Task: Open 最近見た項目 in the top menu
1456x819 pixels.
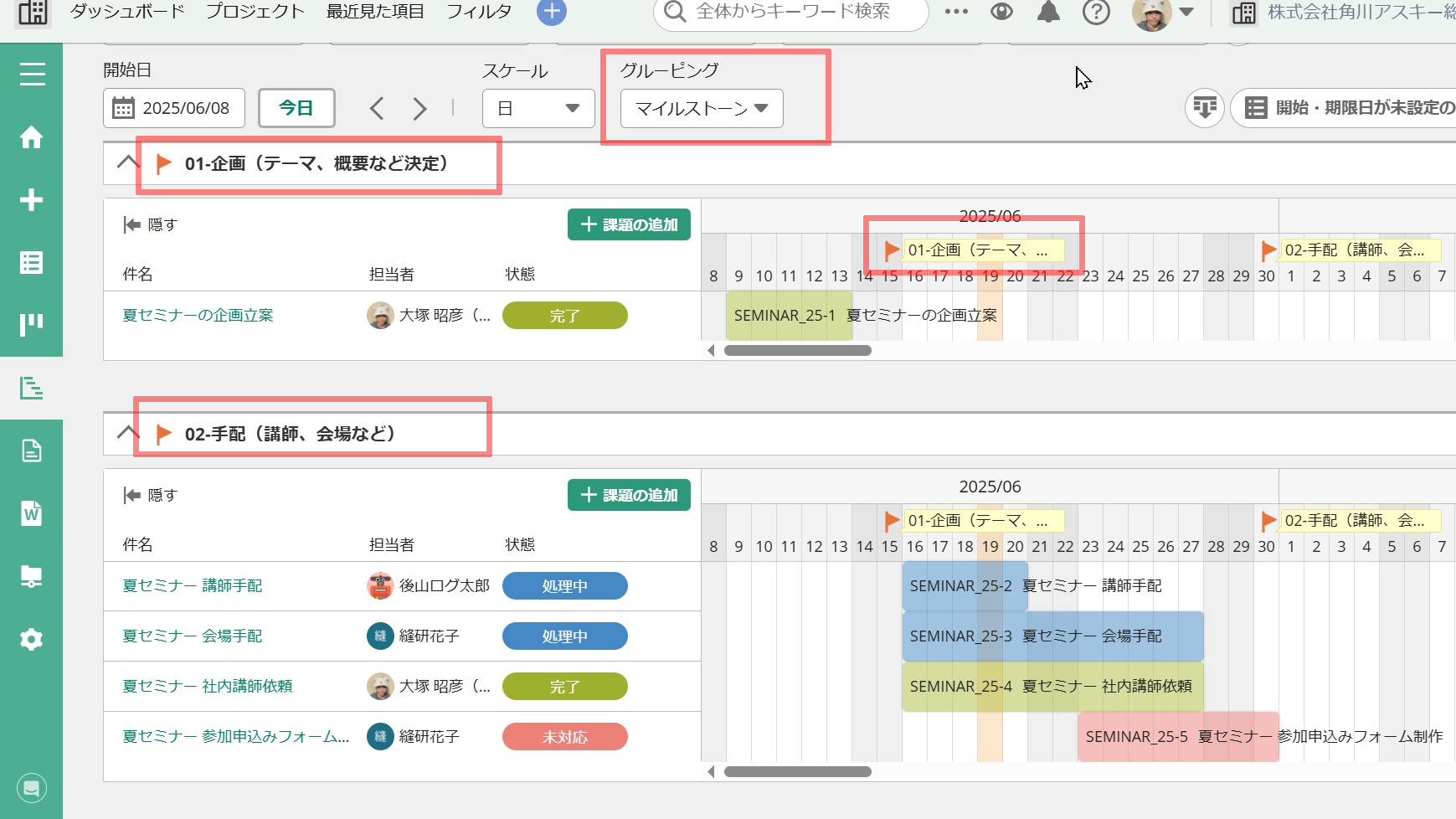Action: 375,12
